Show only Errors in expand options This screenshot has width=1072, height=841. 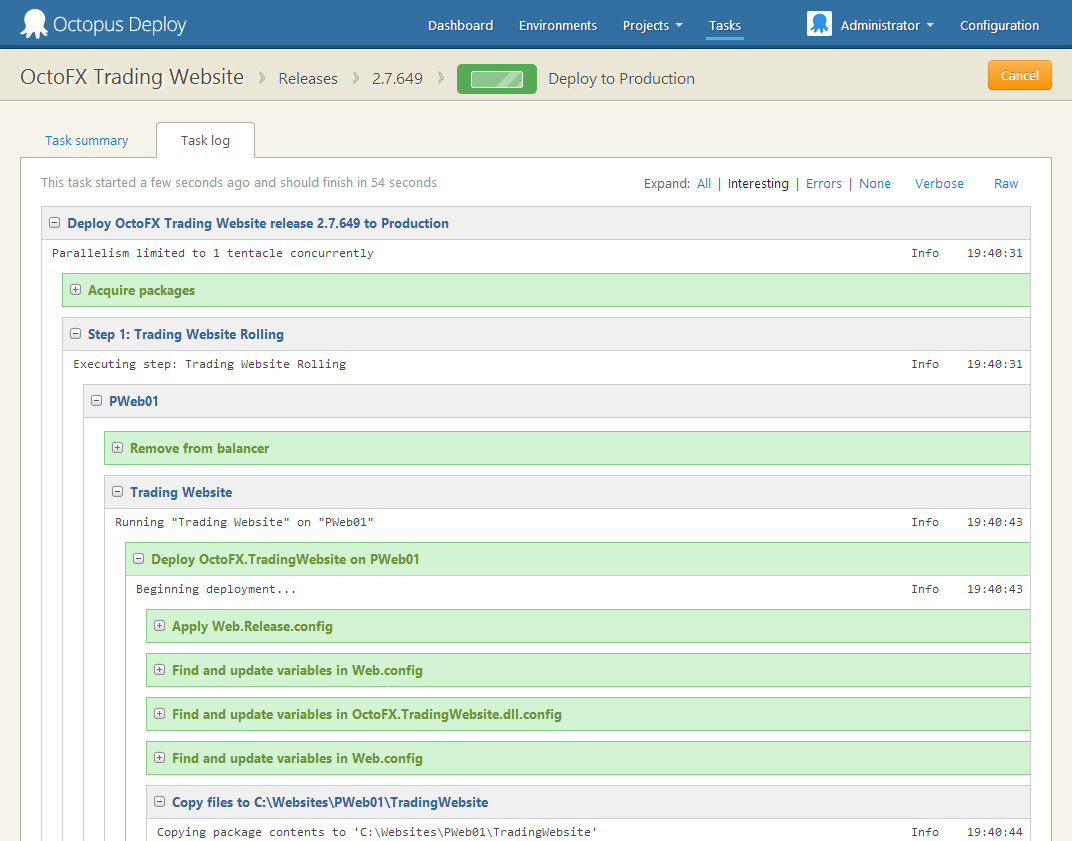[x=823, y=184]
